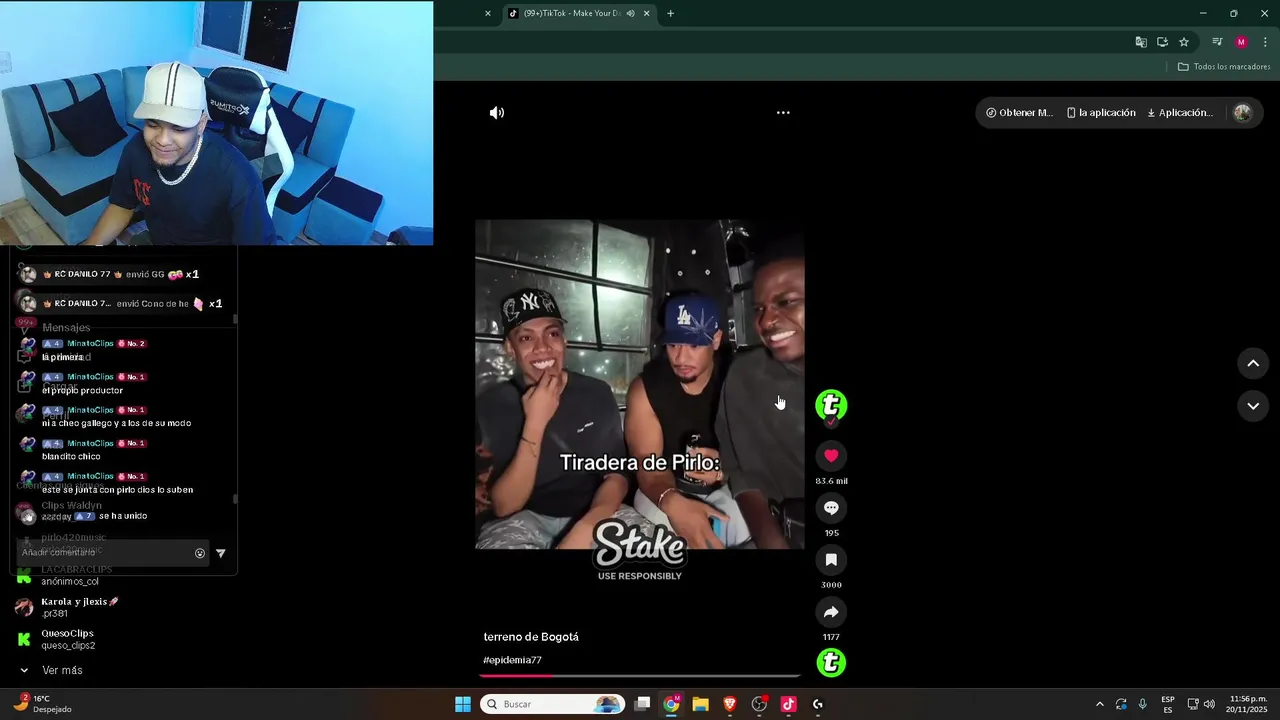The image size is (1280, 720).
Task: Open the three-dot more options menu
Action: click(x=783, y=113)
